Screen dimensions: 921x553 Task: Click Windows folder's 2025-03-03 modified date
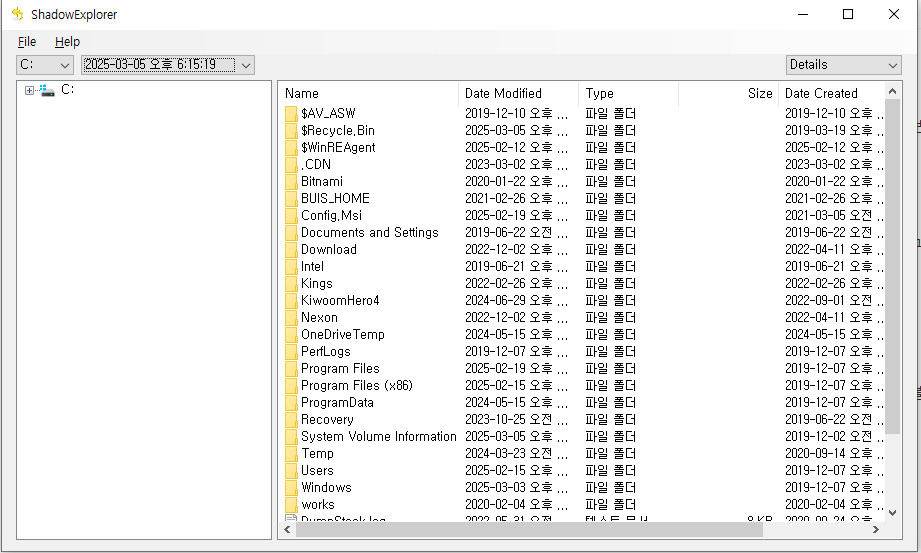click(x=516, y=488)
